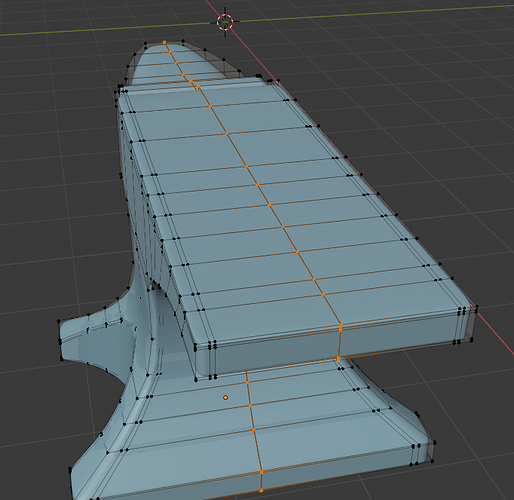The width and height of the screenshot is (514, 500).
Task: Select the vertex at base's bottom-right corner
Action: coord(432,461)
